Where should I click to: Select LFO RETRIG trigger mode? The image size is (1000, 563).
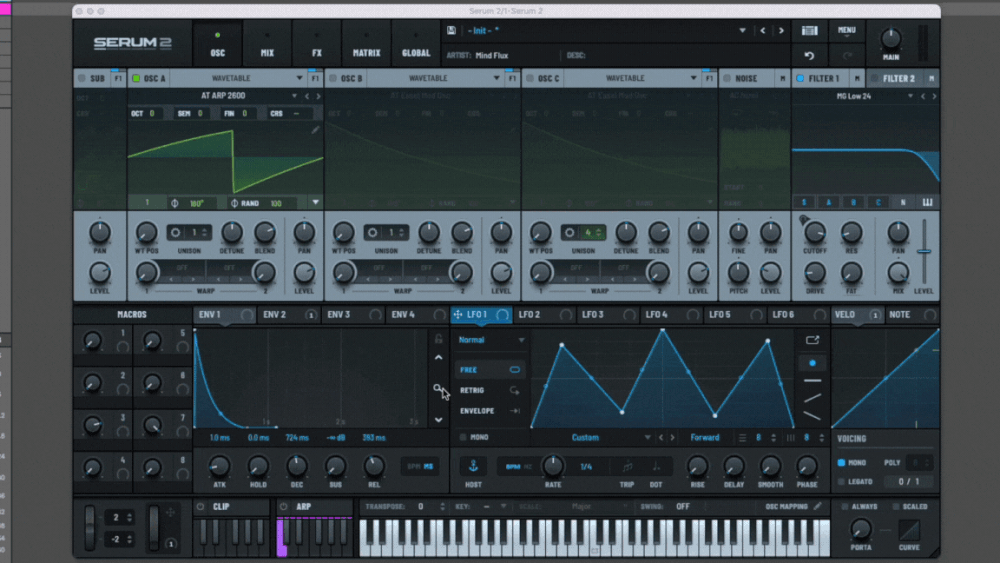(x=490, y=390)
